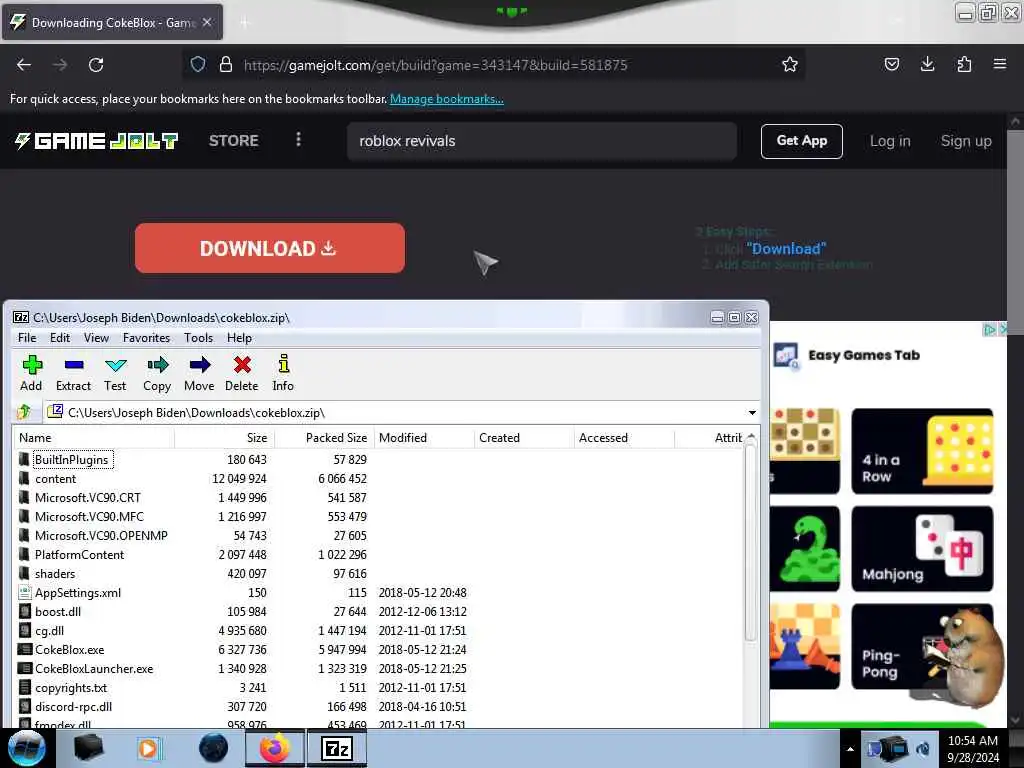This screenshot has width=1024, height=768.
Task: Click the taskbar clock showing 10:54 AM
Action: click(973, 748)
